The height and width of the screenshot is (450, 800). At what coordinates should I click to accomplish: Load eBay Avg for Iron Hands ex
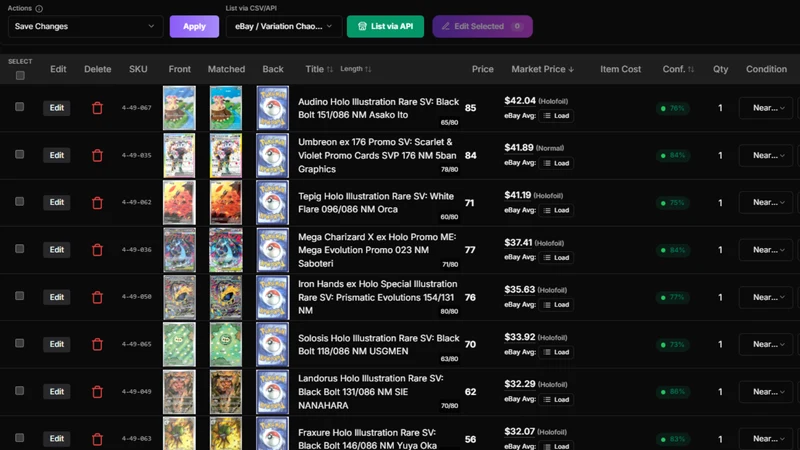556,305
